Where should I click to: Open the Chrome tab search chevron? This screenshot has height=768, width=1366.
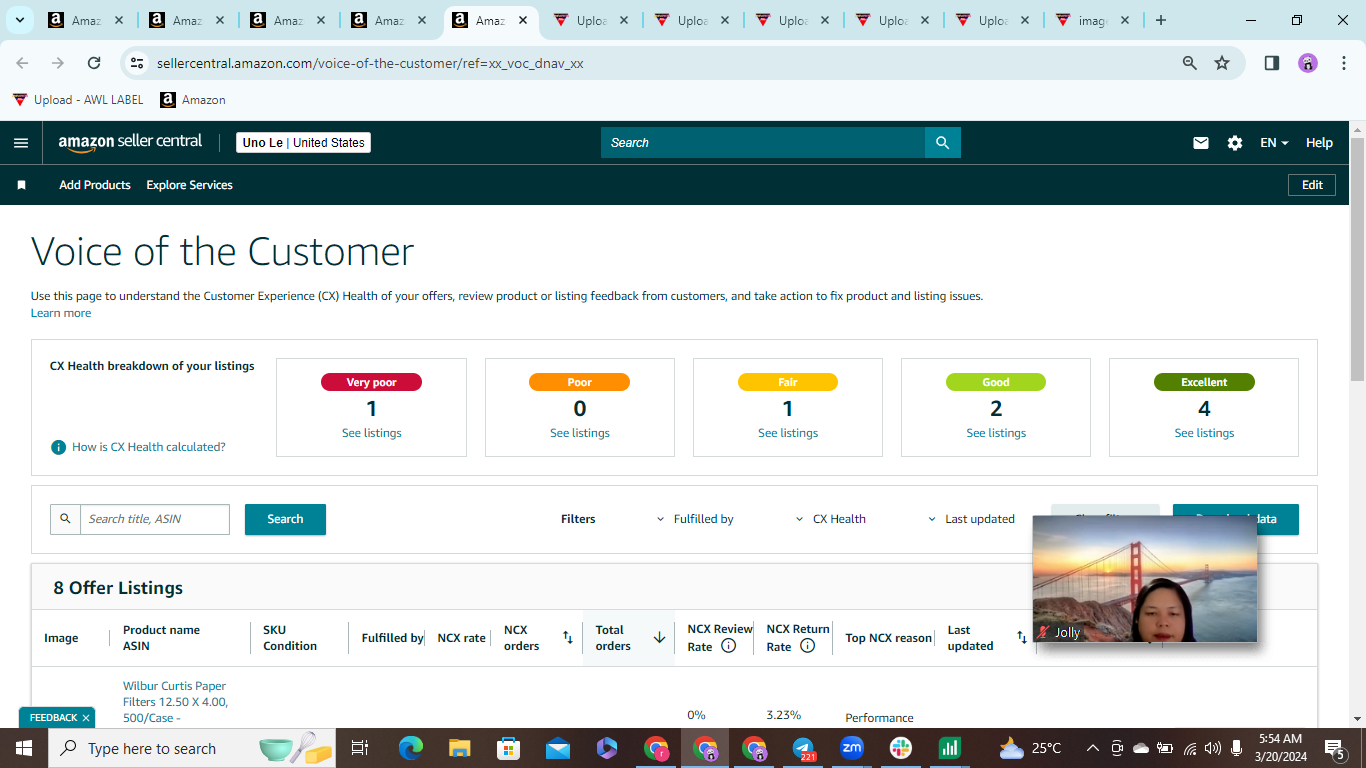pyautogui.click(x=19, y=20)
